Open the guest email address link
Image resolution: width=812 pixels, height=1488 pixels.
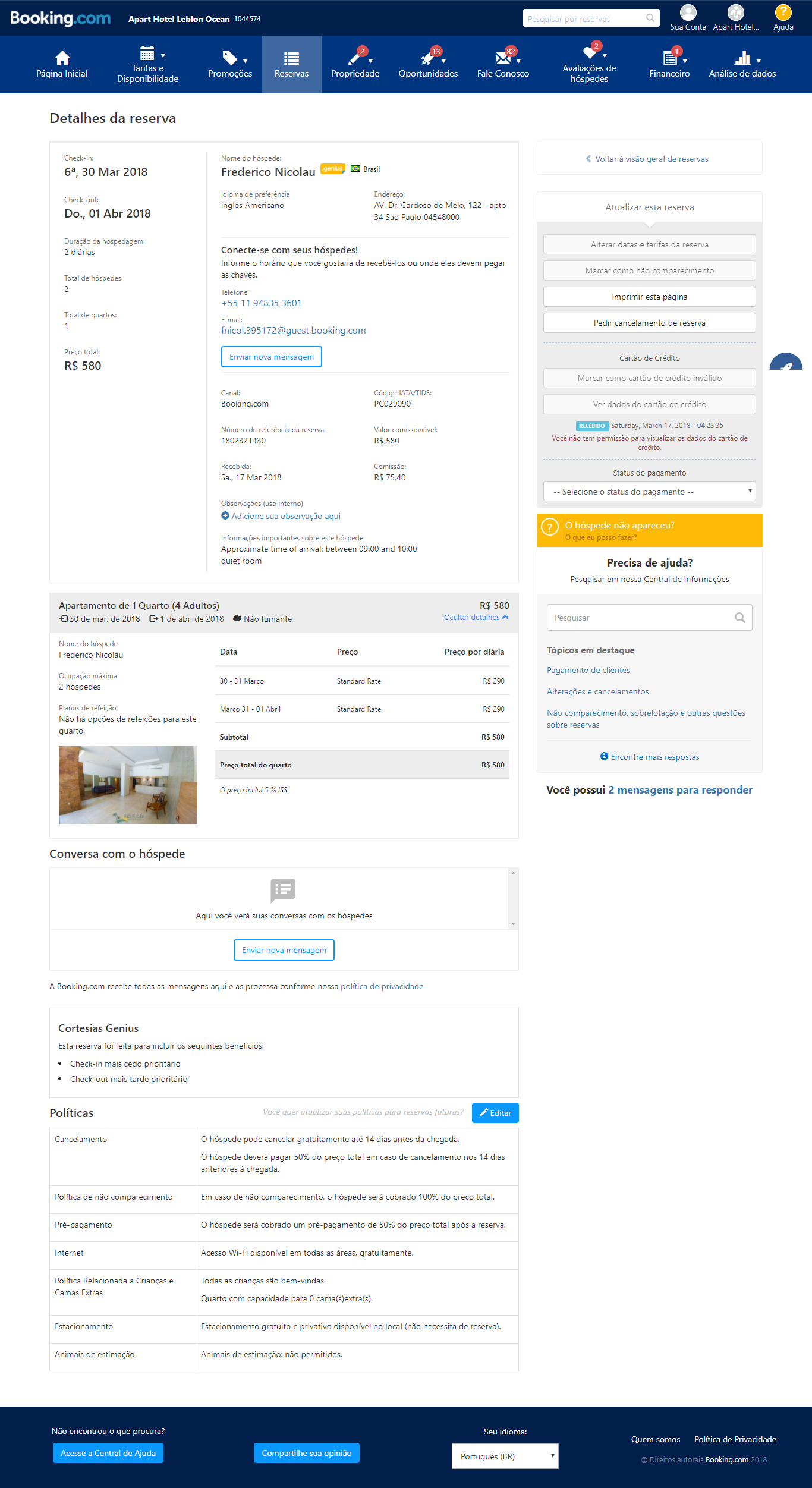point(293,331)
